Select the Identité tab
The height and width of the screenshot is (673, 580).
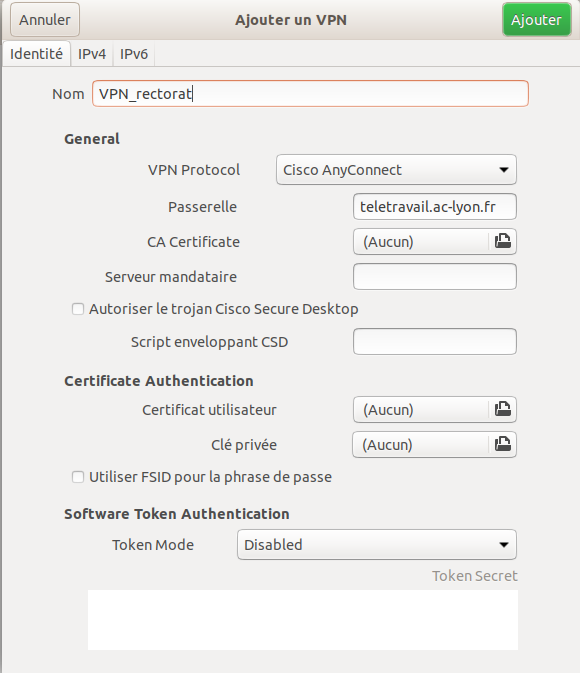36,54
